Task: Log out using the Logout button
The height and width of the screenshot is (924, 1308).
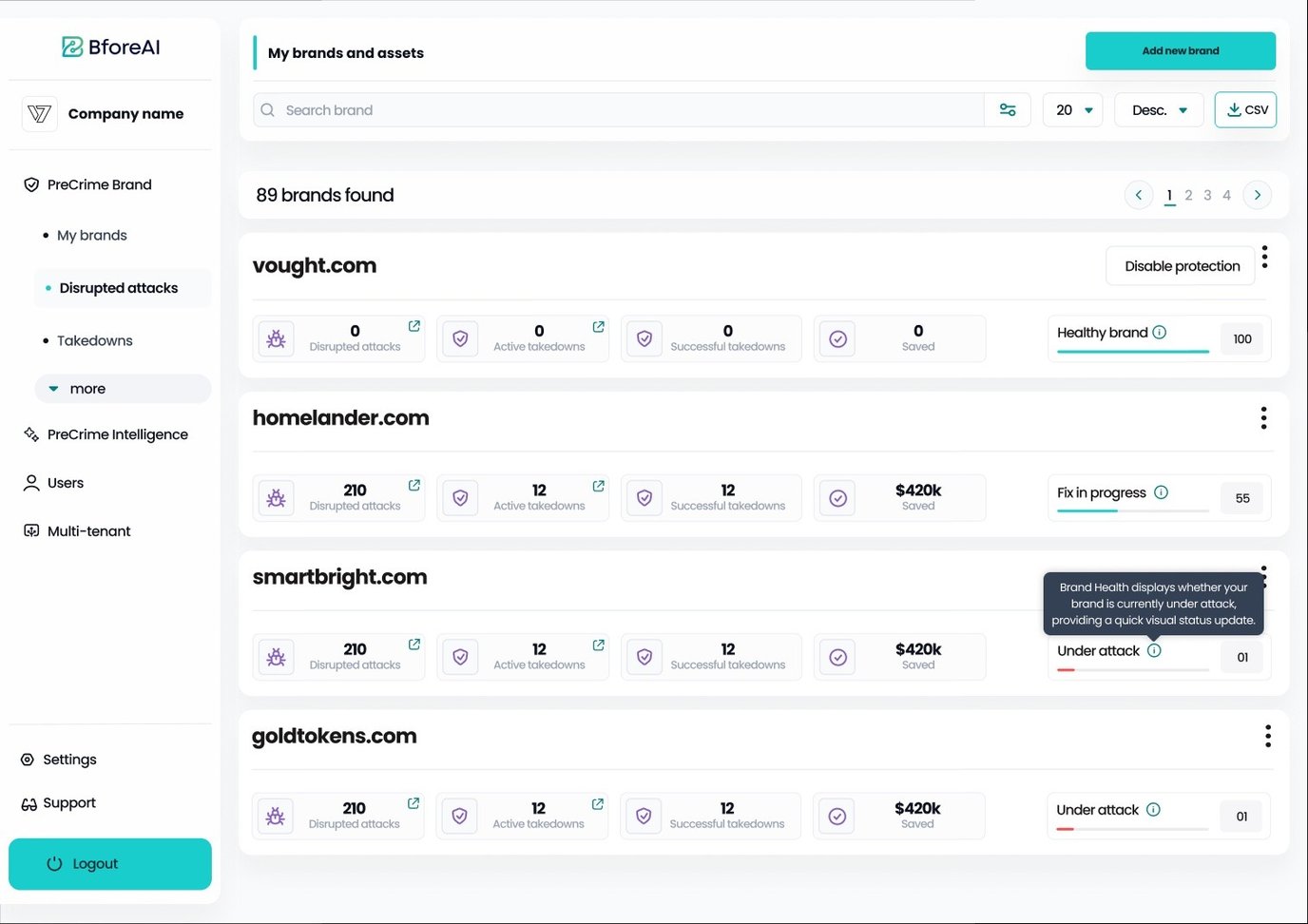Action: coord(110,864)
